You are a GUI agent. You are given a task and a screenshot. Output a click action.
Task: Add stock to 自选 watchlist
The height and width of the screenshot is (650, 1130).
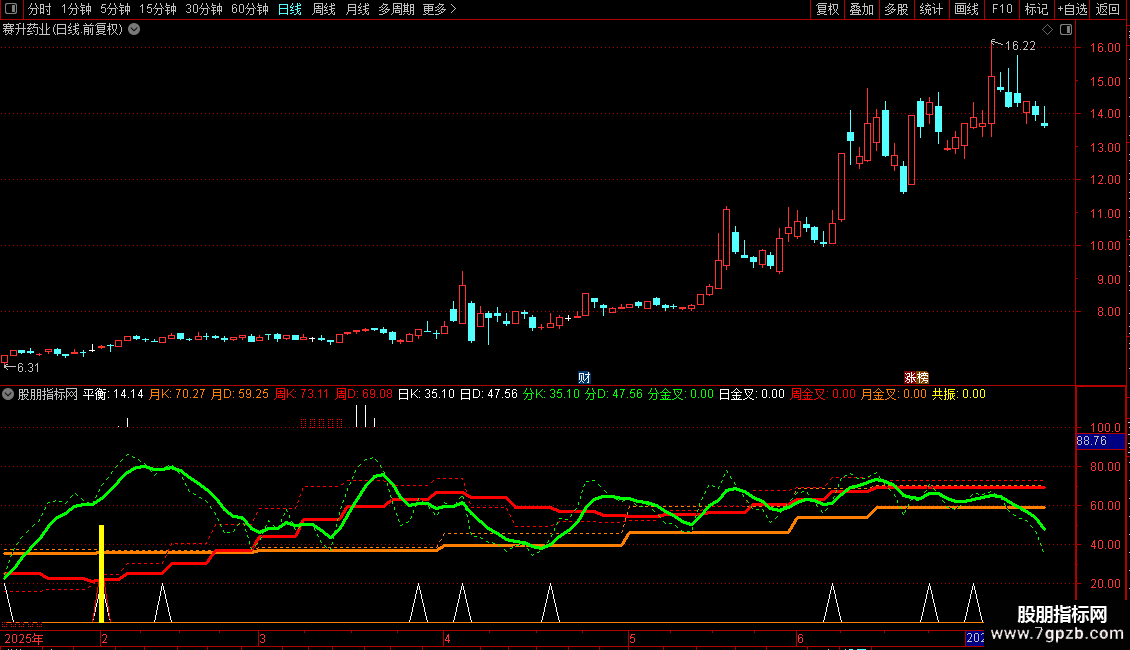click(1072, 9)
